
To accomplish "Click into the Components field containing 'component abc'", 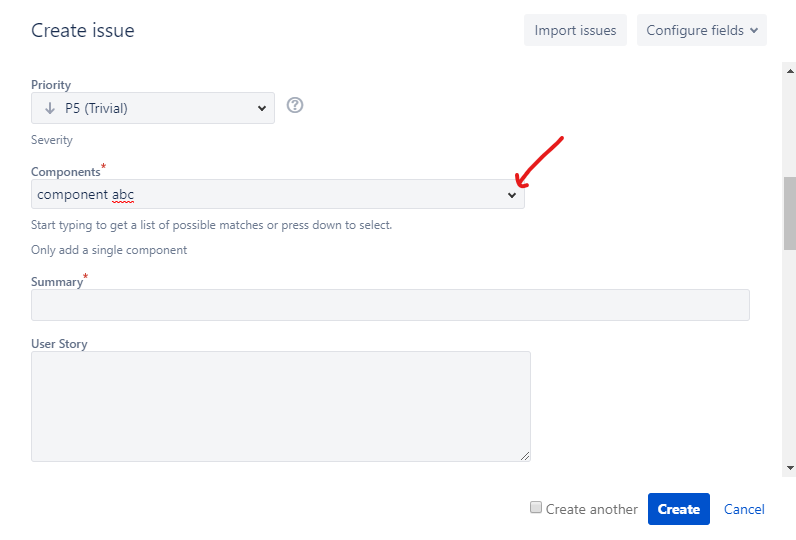I will coord(278,194).
